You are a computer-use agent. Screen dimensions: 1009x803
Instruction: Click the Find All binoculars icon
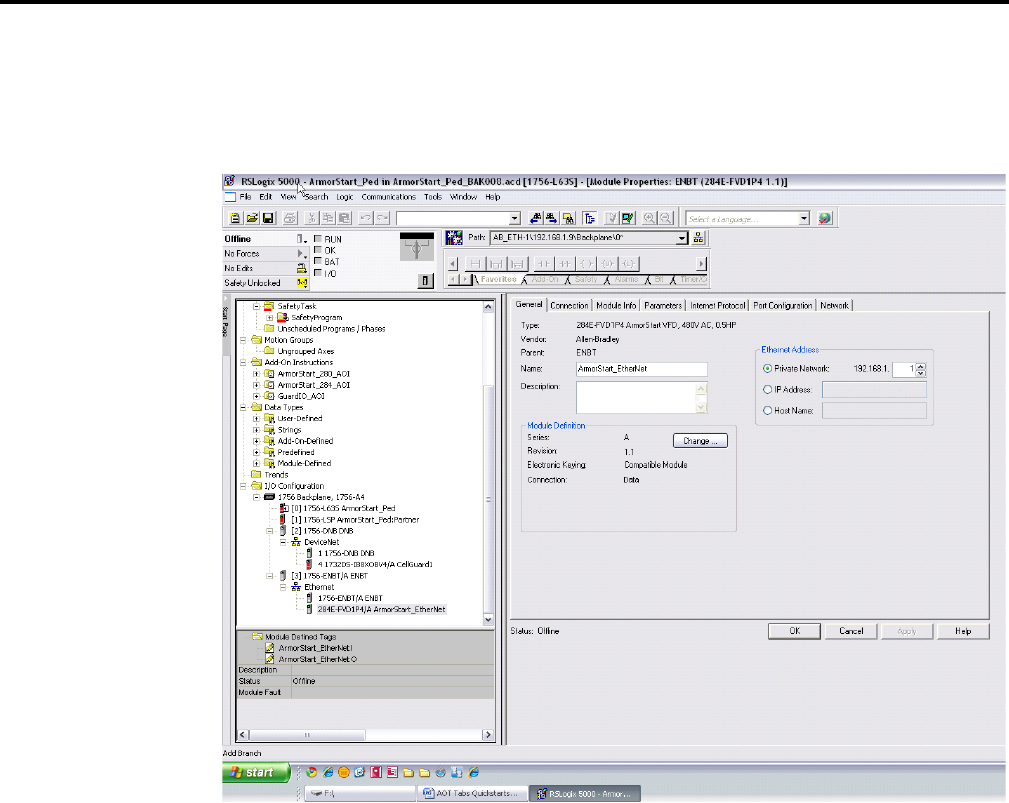pos(568,219)
